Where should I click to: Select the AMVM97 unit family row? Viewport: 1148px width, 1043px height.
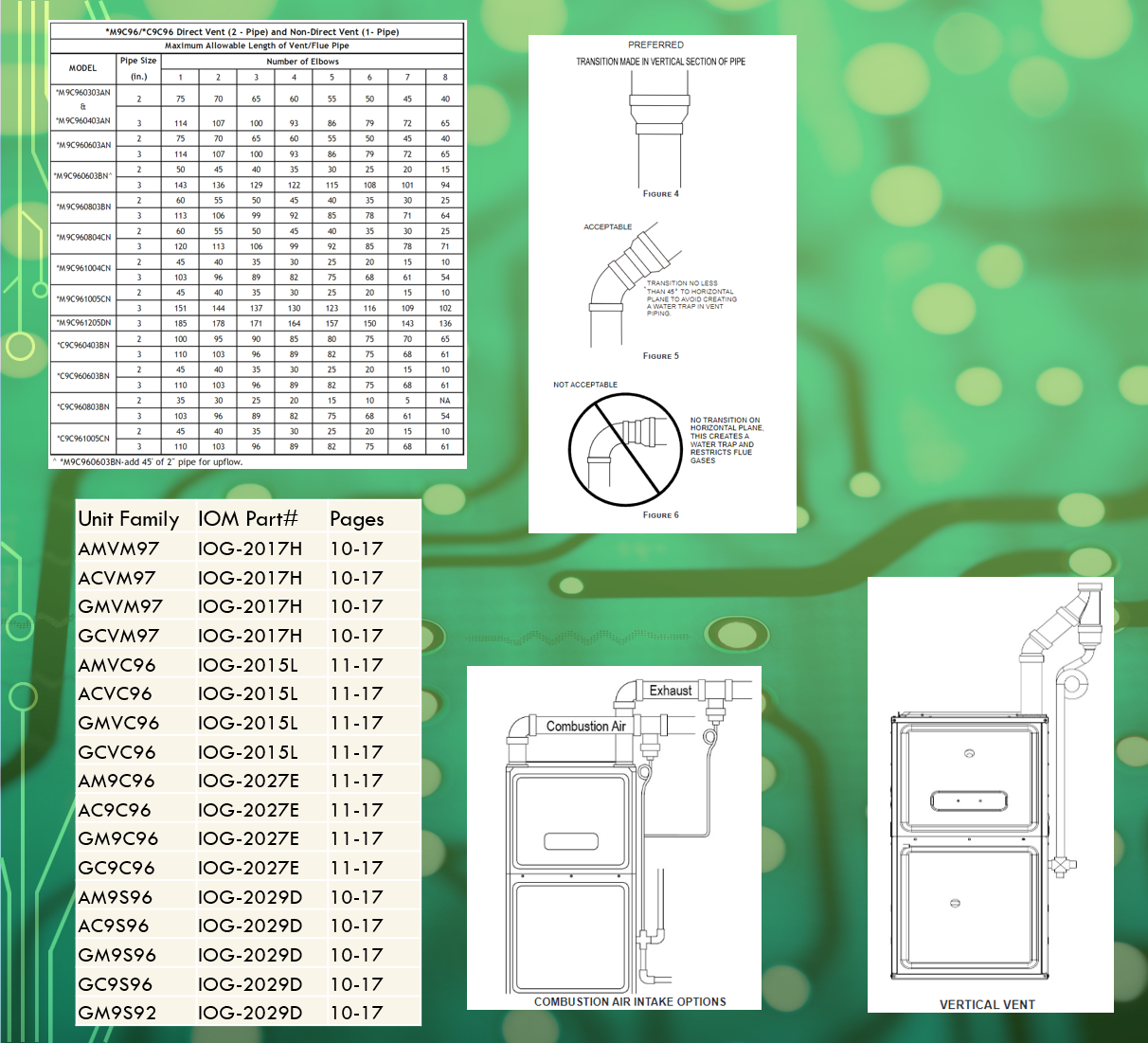coord(118,548)
